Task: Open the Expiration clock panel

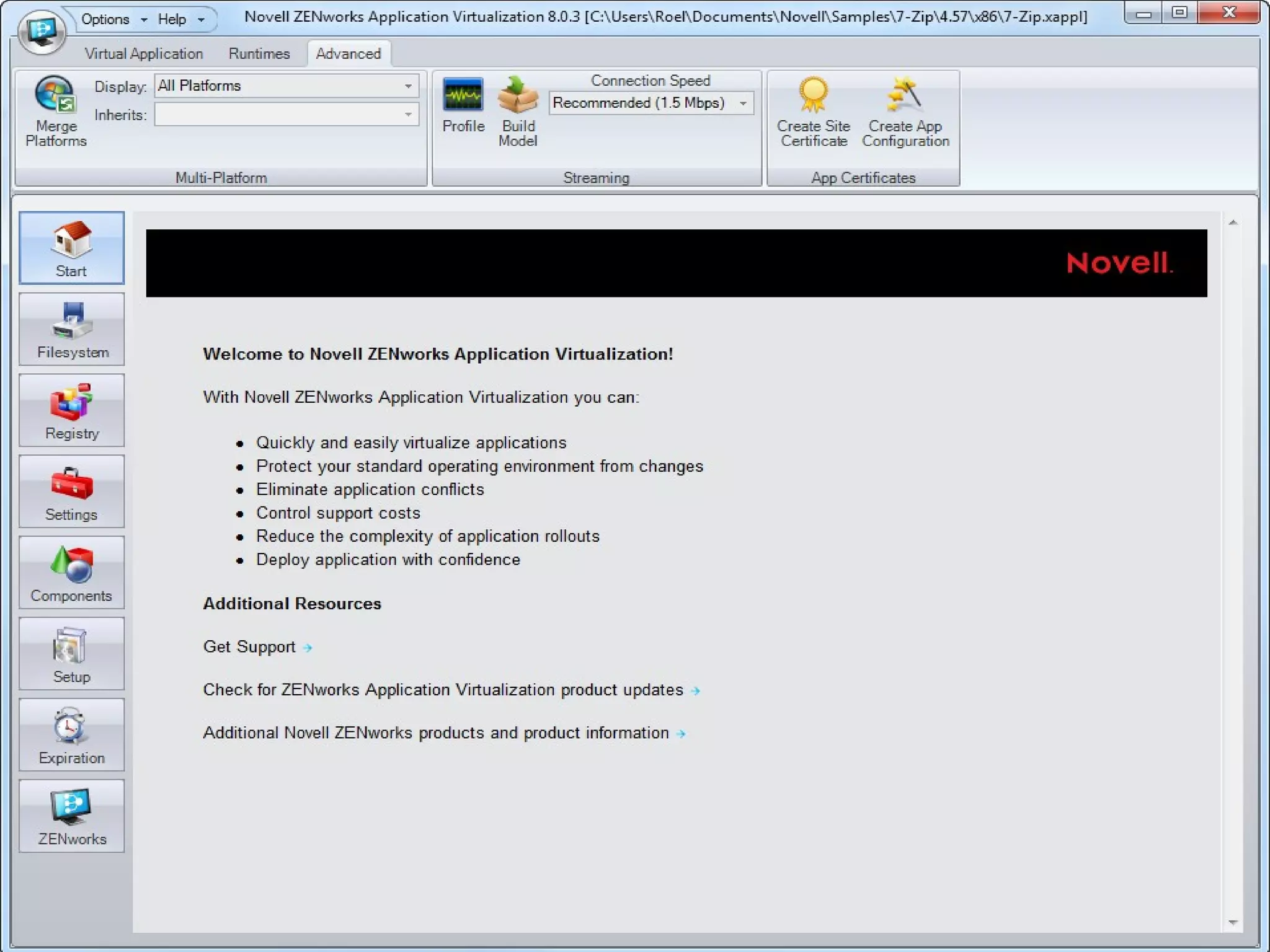Action: [71, 735]
